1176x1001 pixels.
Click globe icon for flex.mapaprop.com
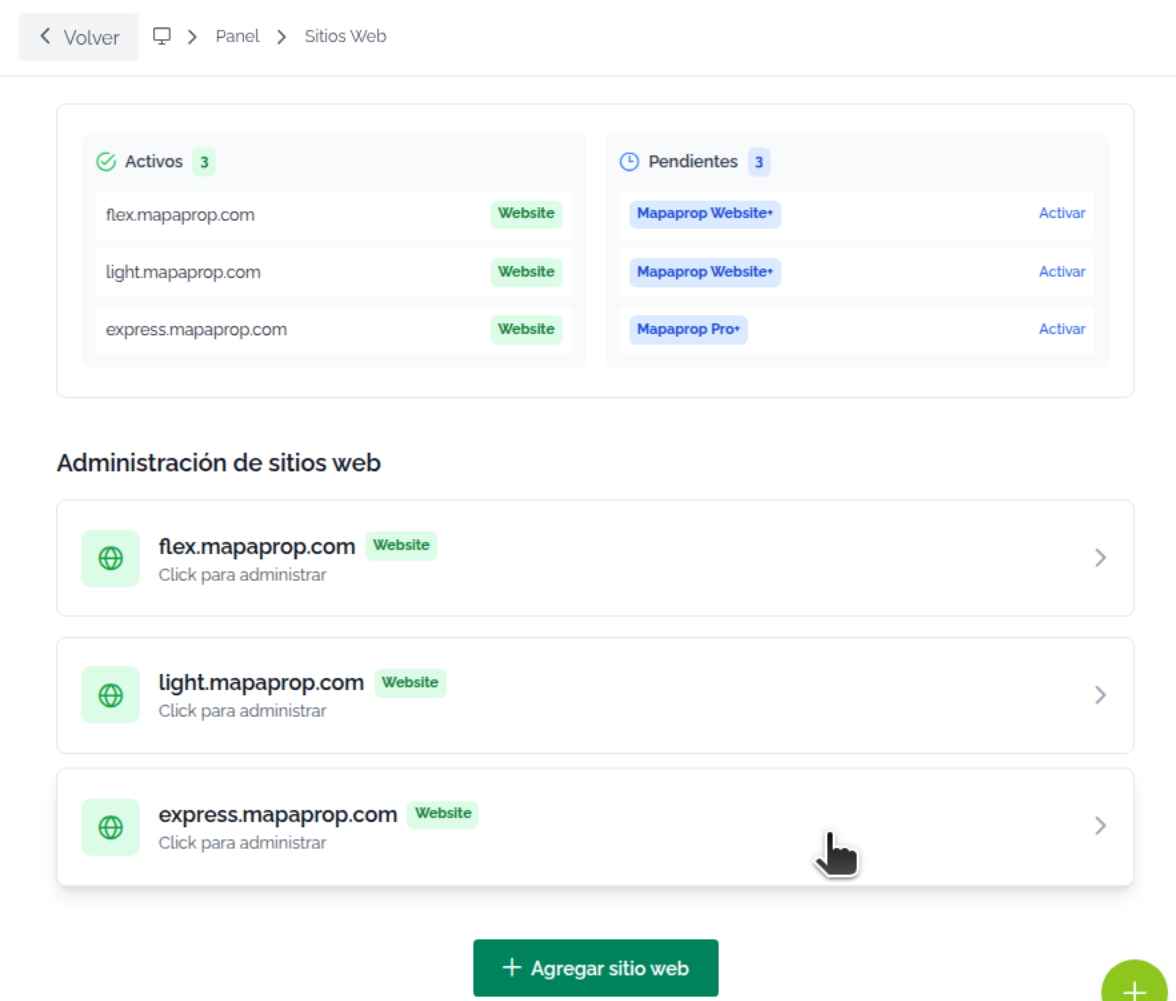(111, 558)
